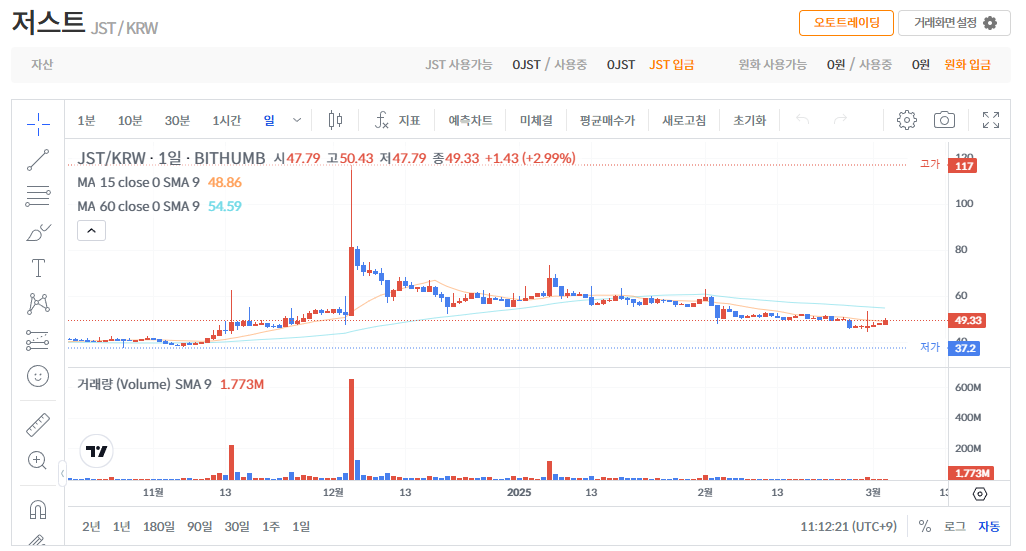
Task: Select the 일 daily interval
Action: (269, 120)
